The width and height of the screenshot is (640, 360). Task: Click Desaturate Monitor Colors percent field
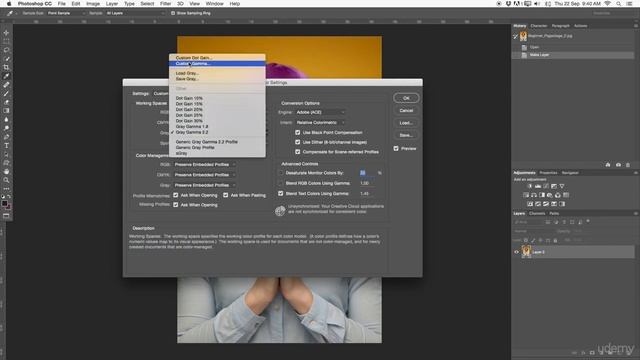pyautogui.click(x=366, y=173)
